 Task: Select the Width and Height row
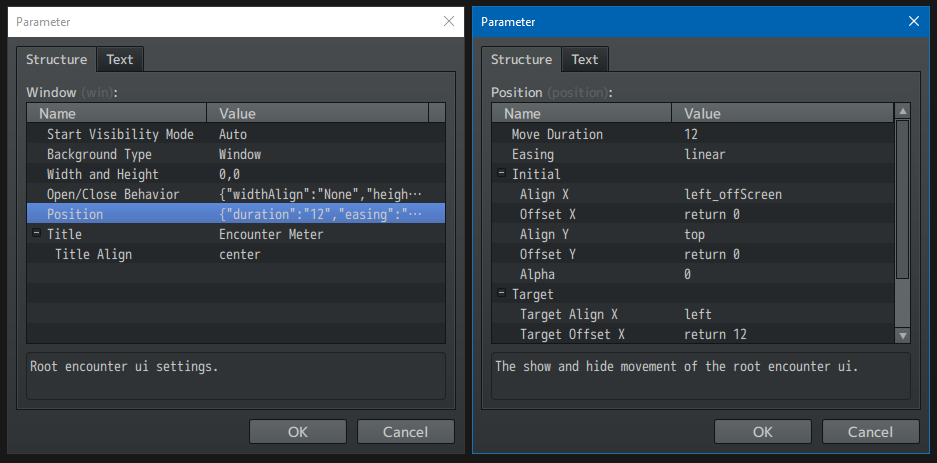tap(236, 174)
